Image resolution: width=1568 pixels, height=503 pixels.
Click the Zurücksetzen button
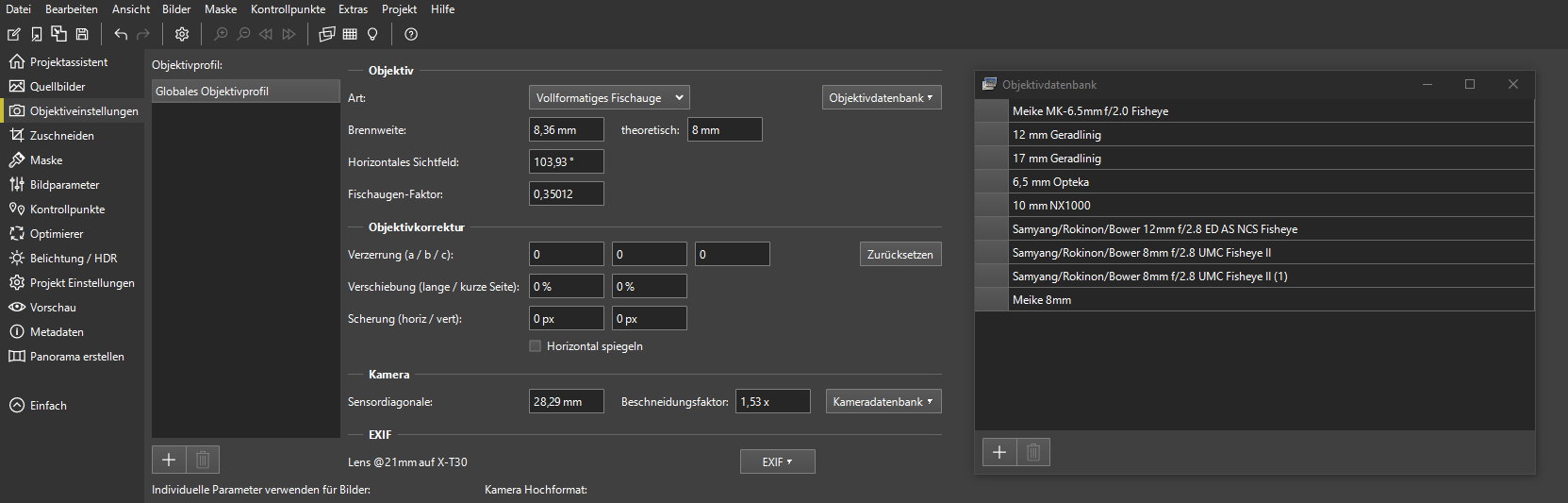coord(900,255)
